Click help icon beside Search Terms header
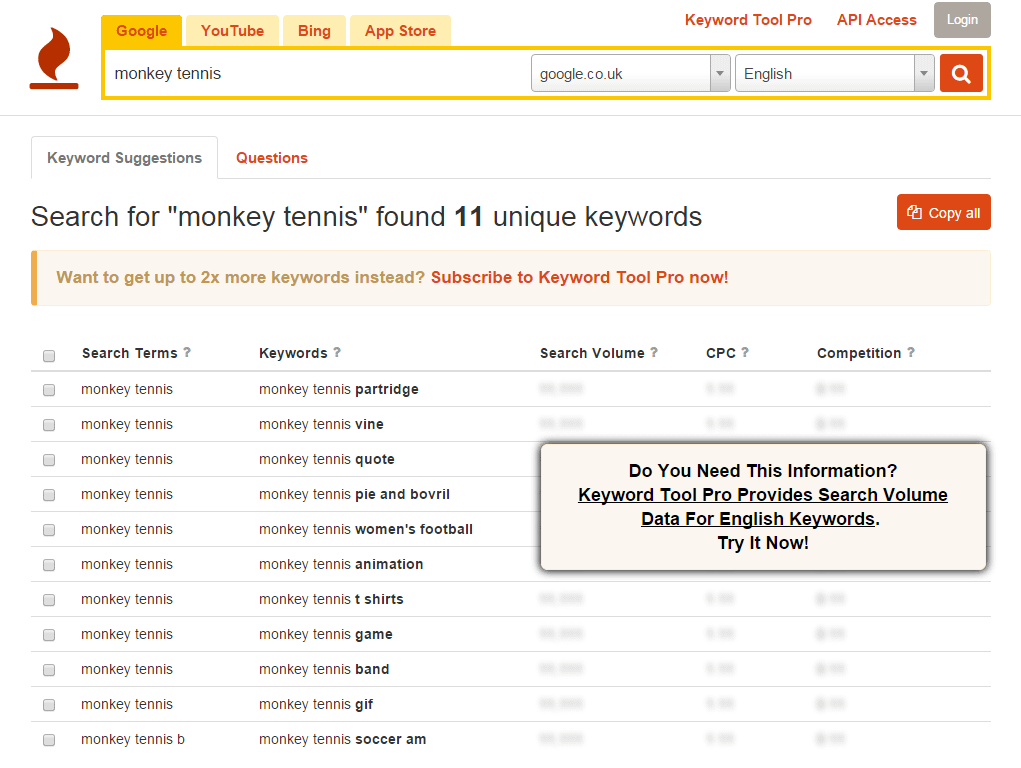The height and width of the screenshot is (768, 1021). pyautogui.click(x=187, y=352)
